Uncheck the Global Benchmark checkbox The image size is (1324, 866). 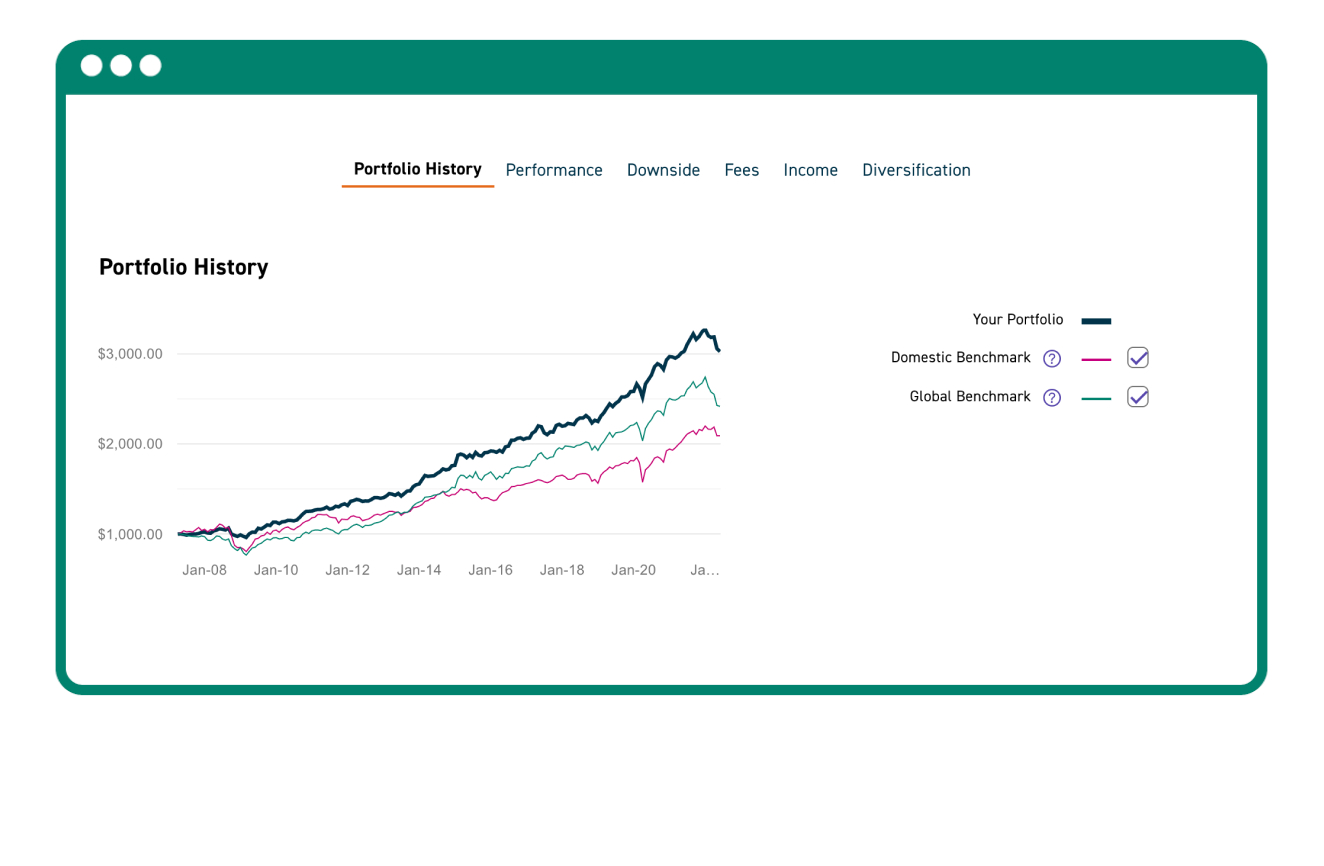[x=1137, y=397]
